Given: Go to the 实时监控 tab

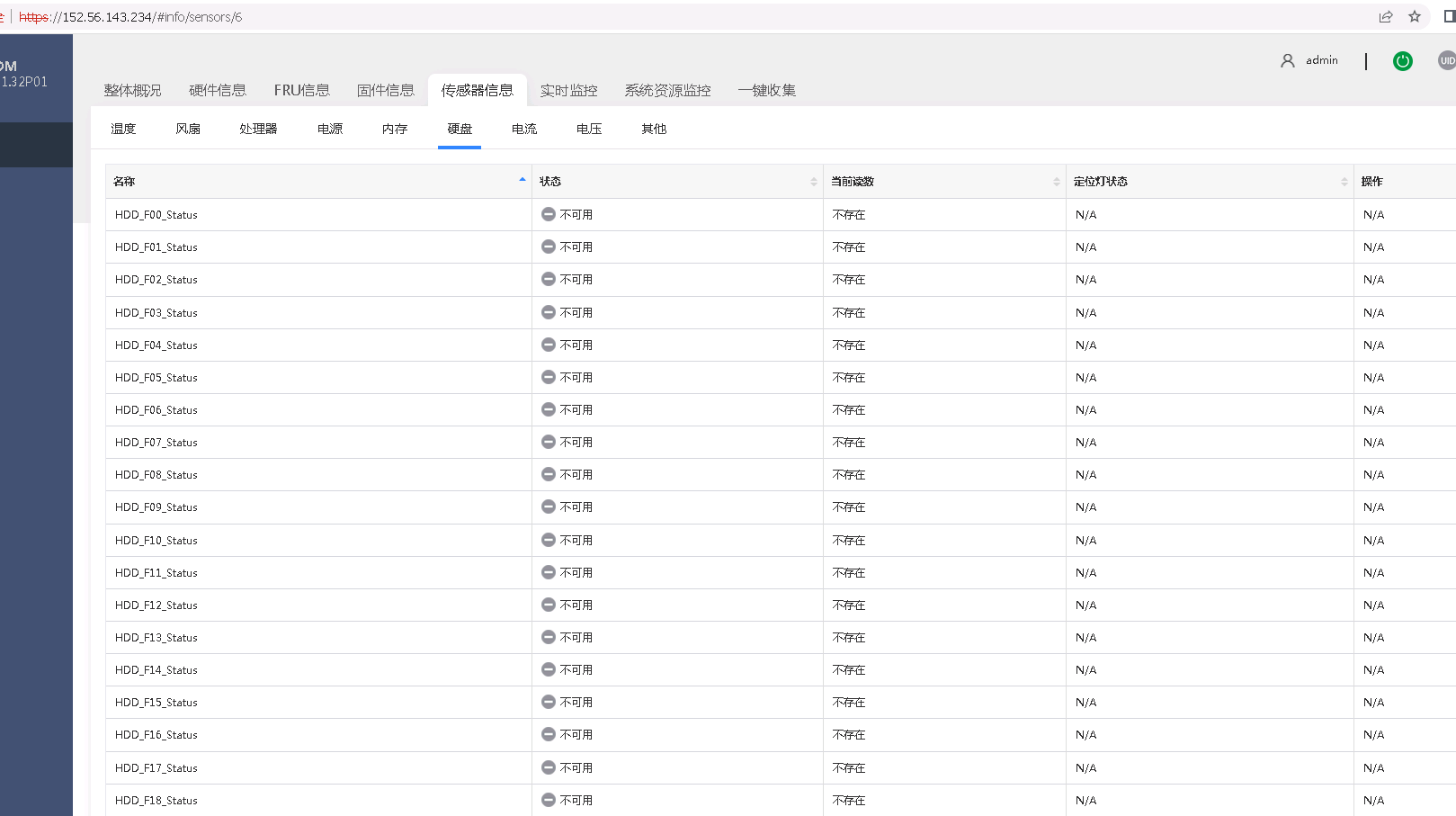Looking at the screenshot, I should 568,90.
